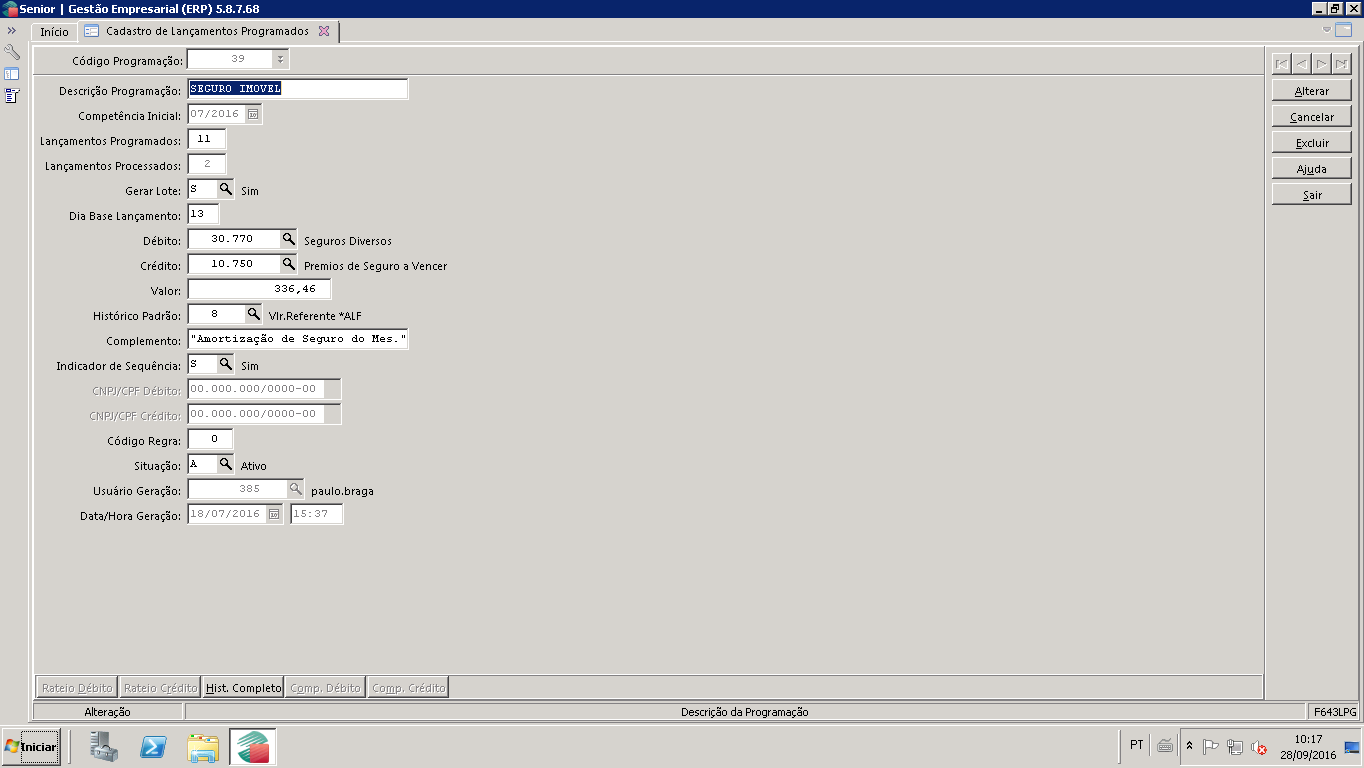Go to next record navigation button

pos(1321,64)
